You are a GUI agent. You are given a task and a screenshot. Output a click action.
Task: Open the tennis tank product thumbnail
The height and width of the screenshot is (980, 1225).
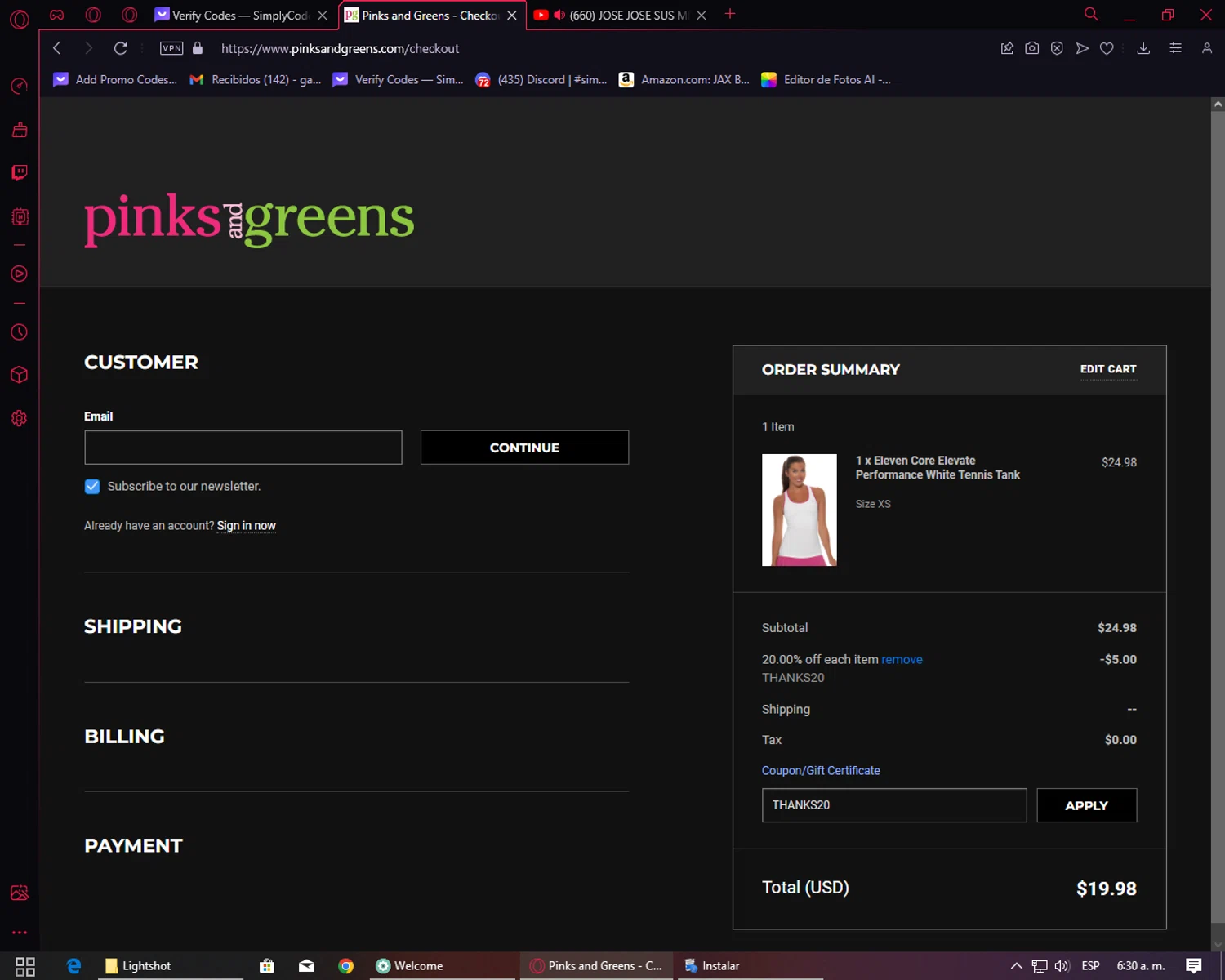click(800, 510)
